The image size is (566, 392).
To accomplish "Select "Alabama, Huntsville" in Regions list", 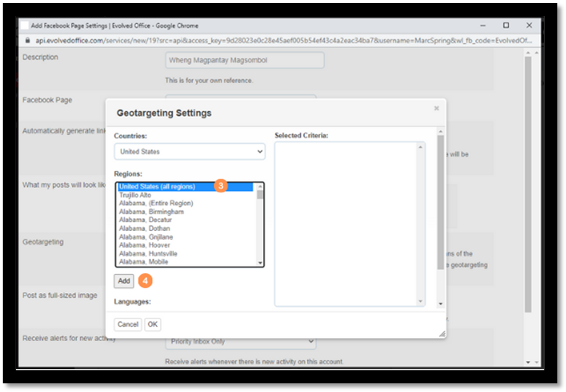I will [148, 253].
